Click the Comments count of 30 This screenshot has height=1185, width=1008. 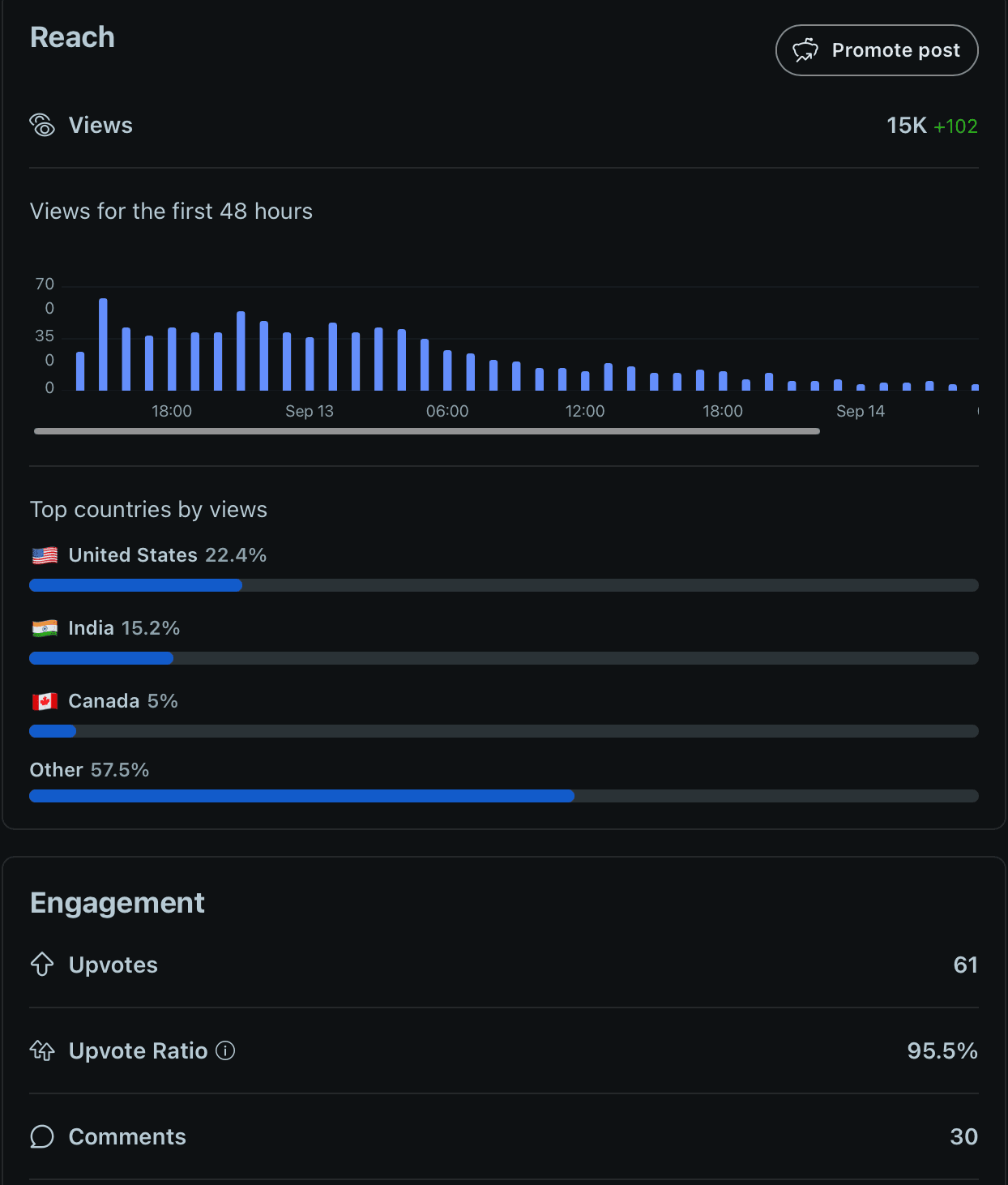(963, 1136)
